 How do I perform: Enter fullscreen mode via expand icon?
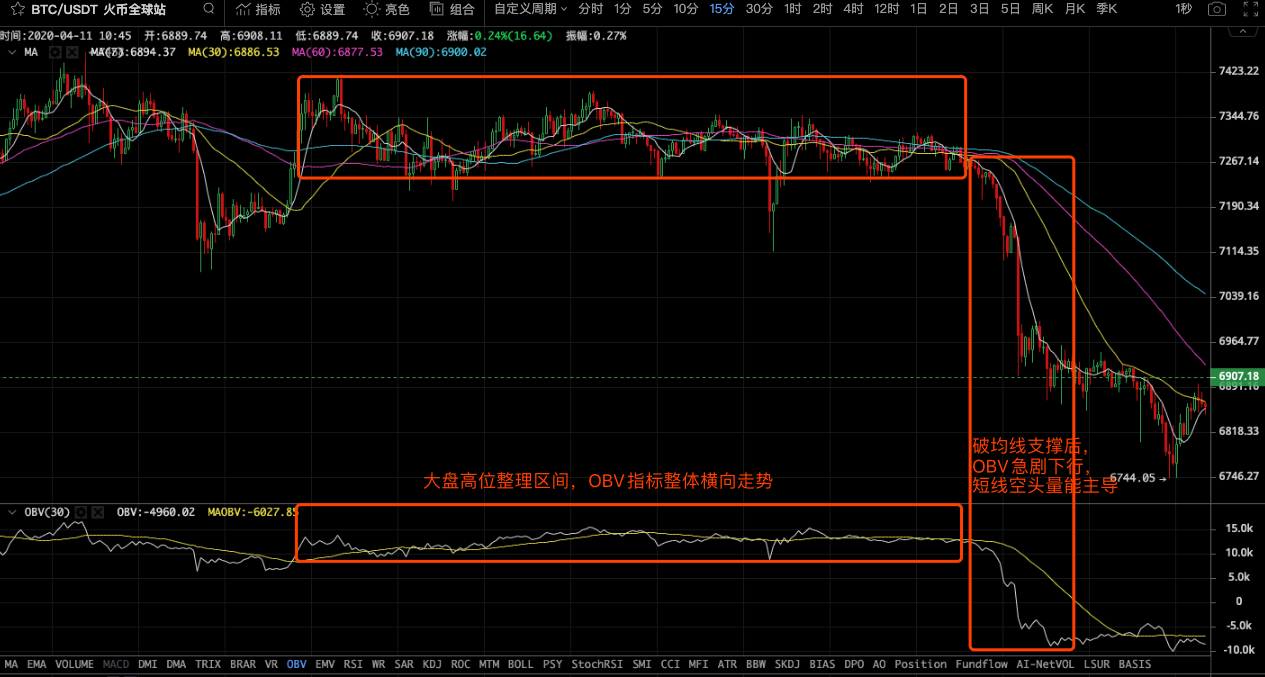pyautogui.click(x=1249, y=10)
